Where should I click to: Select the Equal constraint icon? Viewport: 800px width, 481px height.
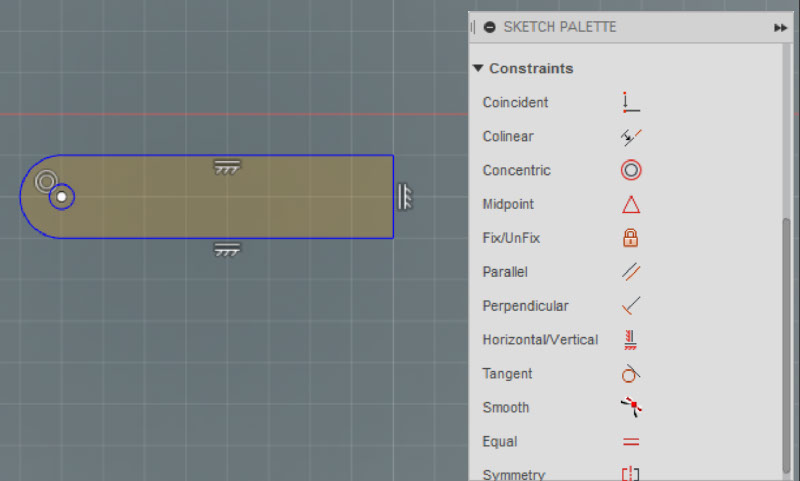[x=631, y=442]
